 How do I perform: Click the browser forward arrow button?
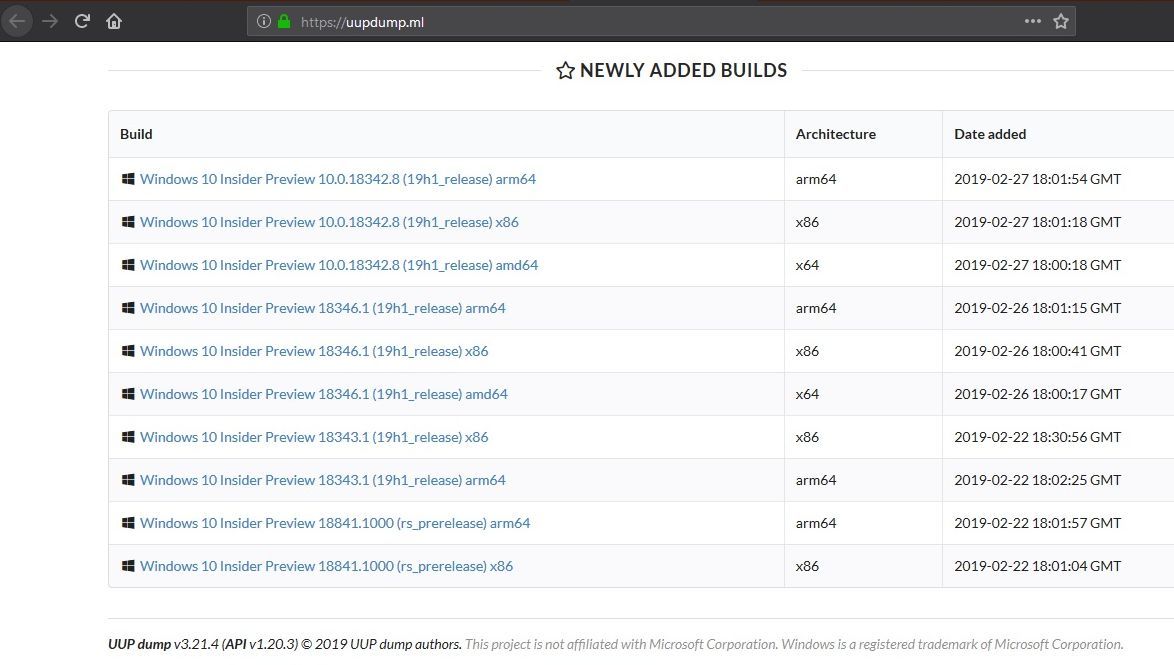click(x=50, y=21)
